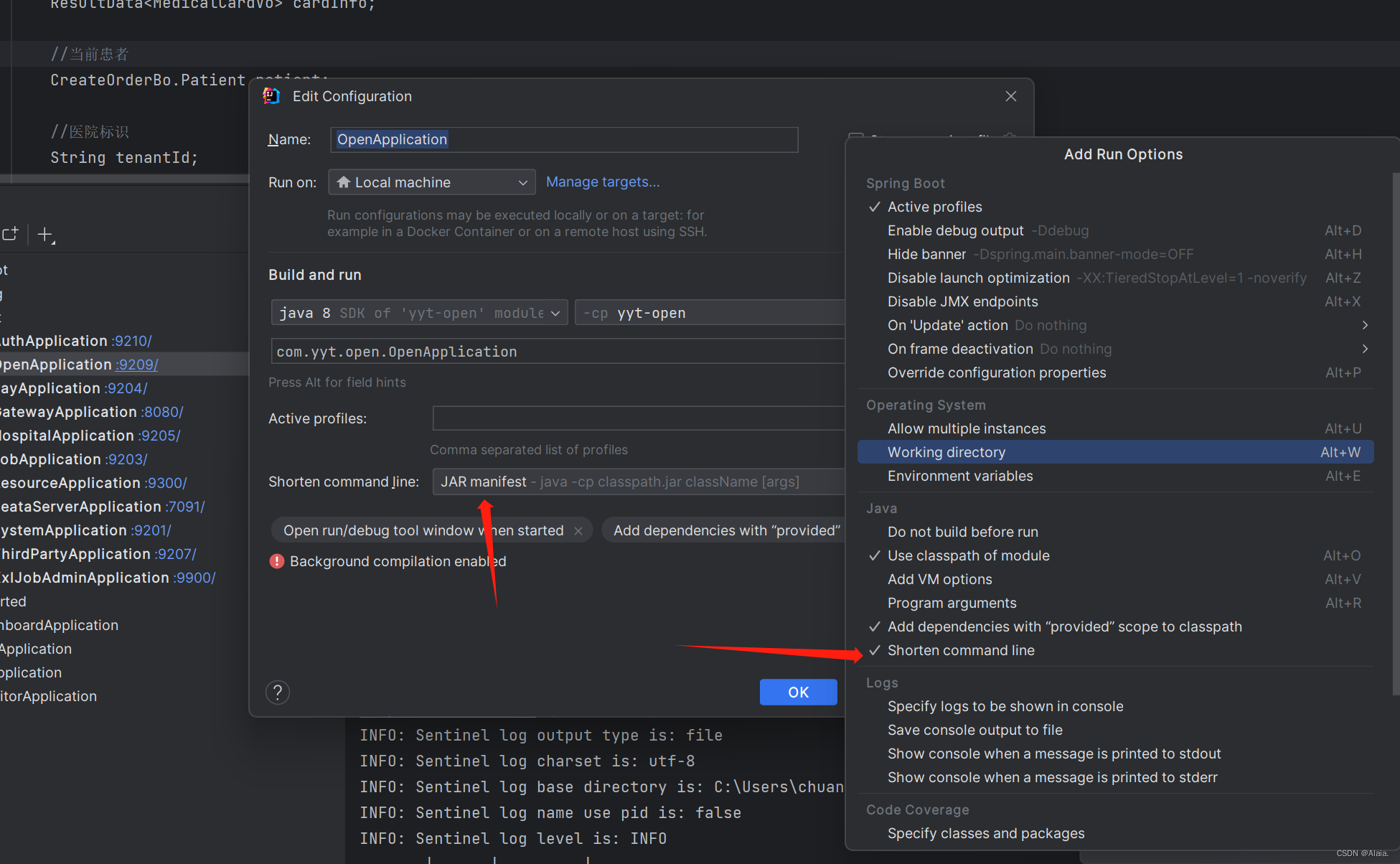Select GatewayApplication :8080/ in Services
Viewport: 1400px width, 864px height.
[x=90, y=412]
